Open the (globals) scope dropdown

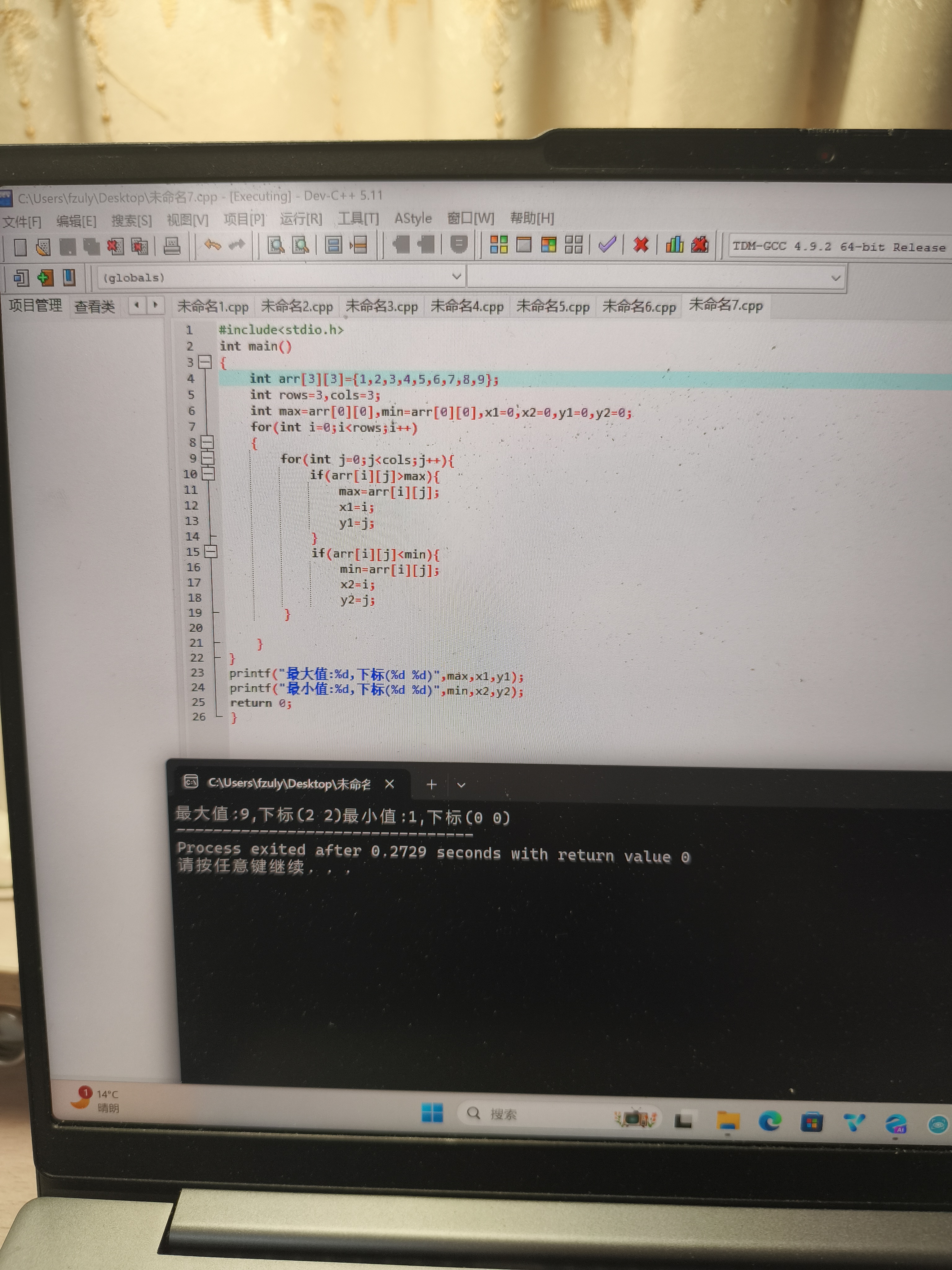coord(456,277)
